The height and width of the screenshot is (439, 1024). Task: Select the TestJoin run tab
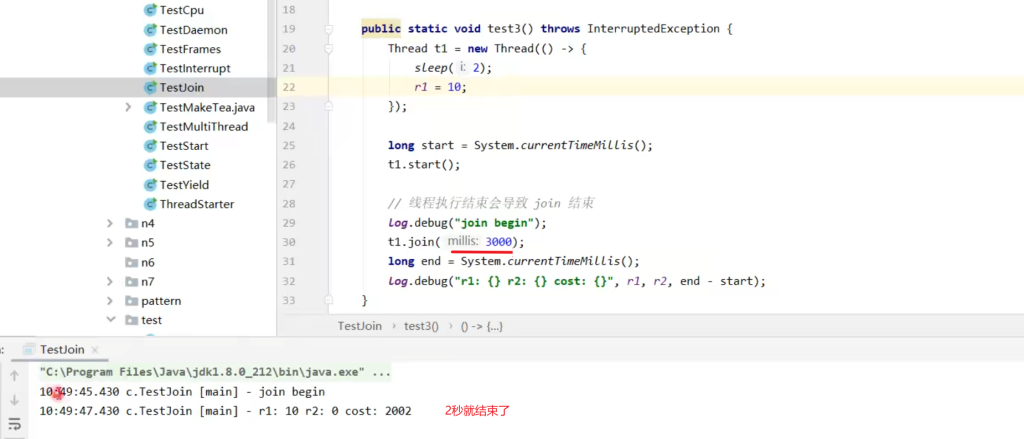61,349
